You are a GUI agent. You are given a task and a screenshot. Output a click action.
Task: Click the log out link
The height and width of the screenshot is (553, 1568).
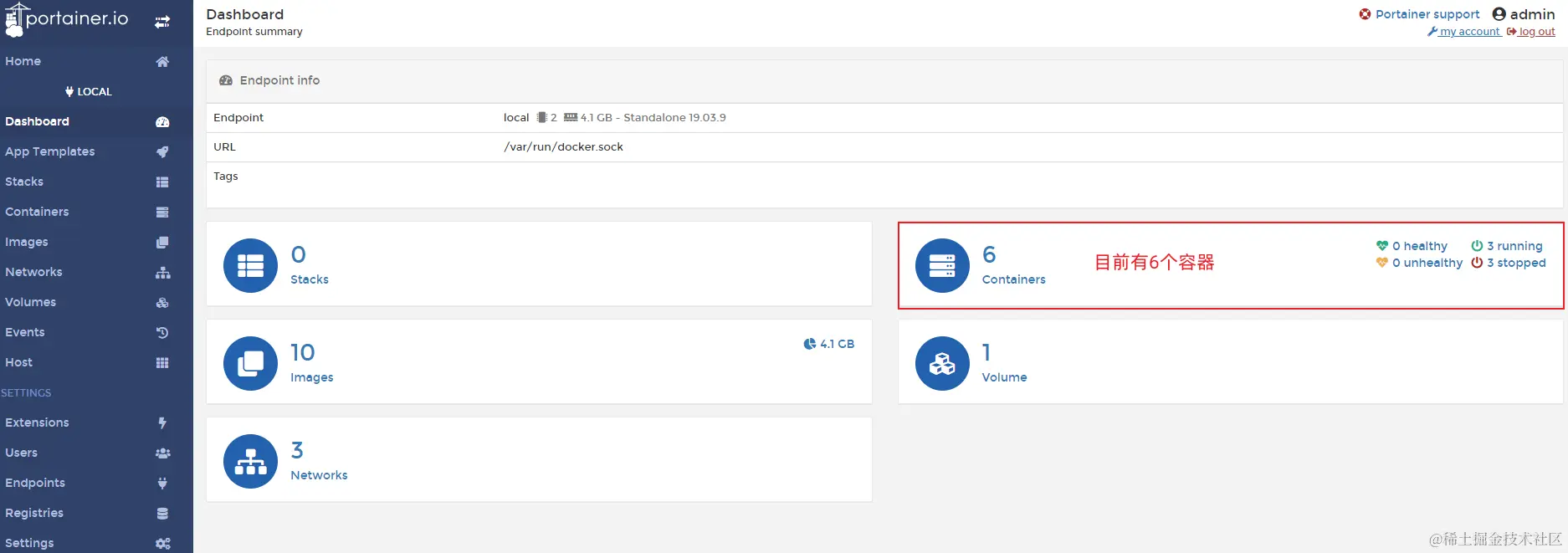(x=1531, y=32)
